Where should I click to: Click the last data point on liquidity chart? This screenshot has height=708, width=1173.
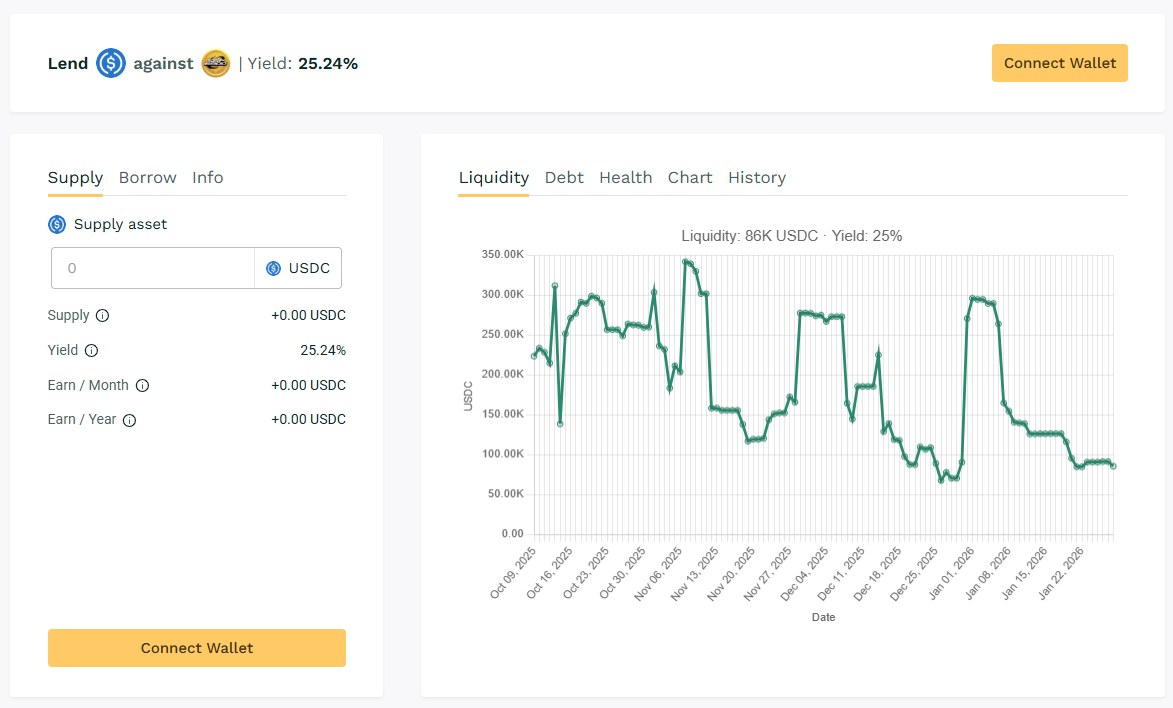click(1113, 466)
